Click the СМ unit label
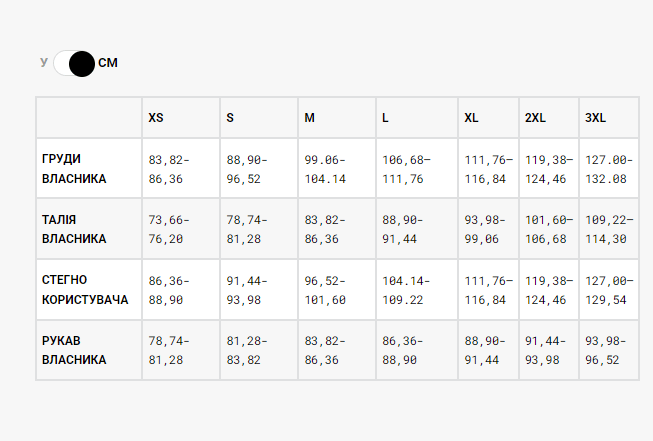This screenshot has height=441, width=653. point(108,63)
